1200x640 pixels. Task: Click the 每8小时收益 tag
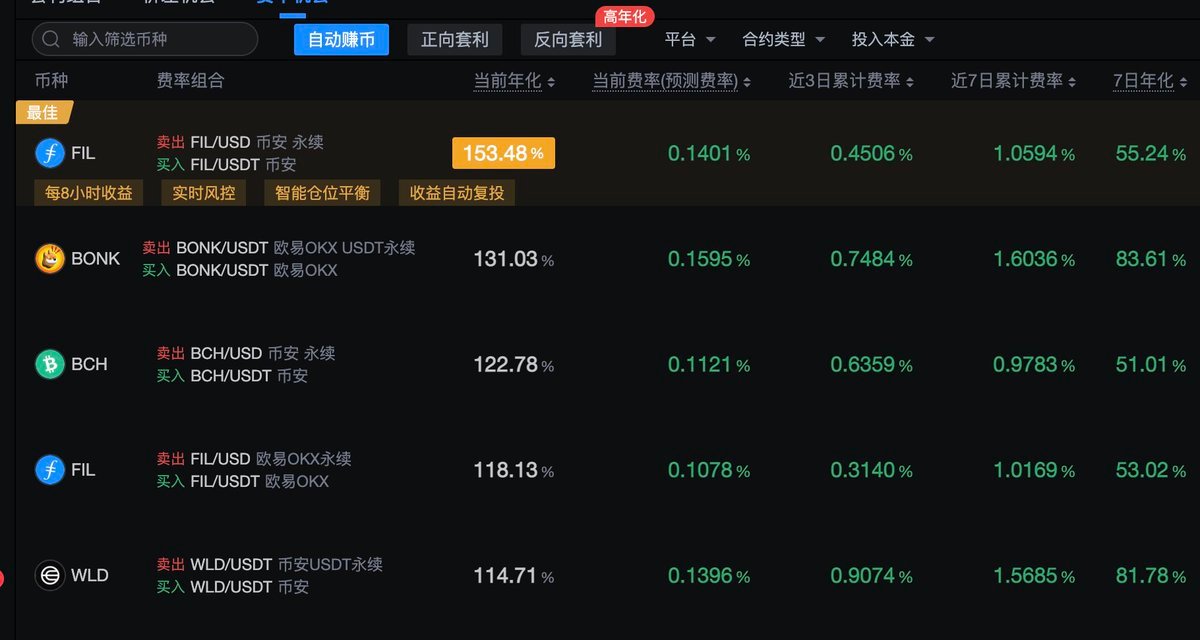pos(89,193)
